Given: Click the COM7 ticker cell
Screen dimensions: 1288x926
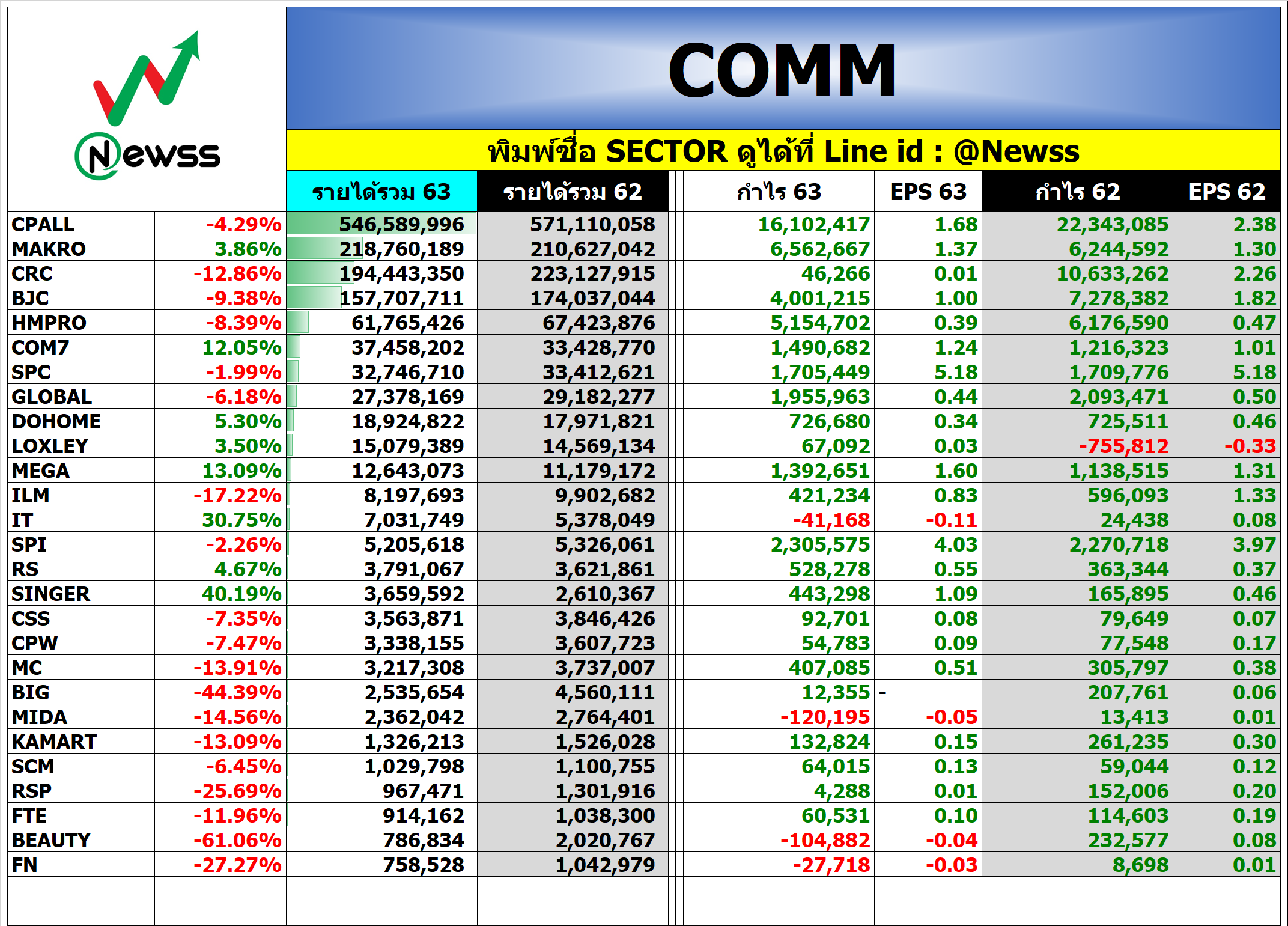Looking at the screenshot, I should (x=81, y=347).
